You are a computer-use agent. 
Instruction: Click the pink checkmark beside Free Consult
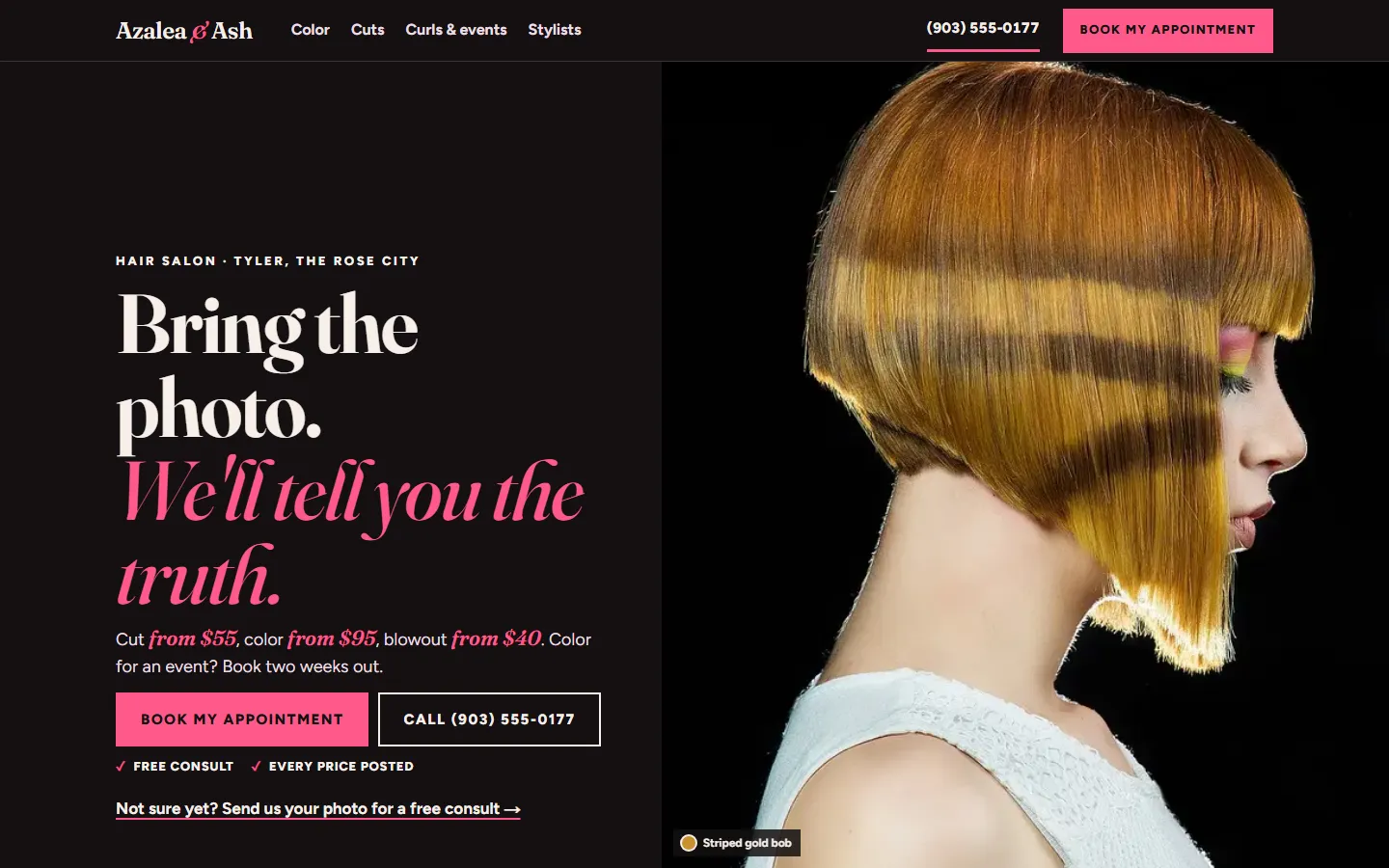click(121, 767)
